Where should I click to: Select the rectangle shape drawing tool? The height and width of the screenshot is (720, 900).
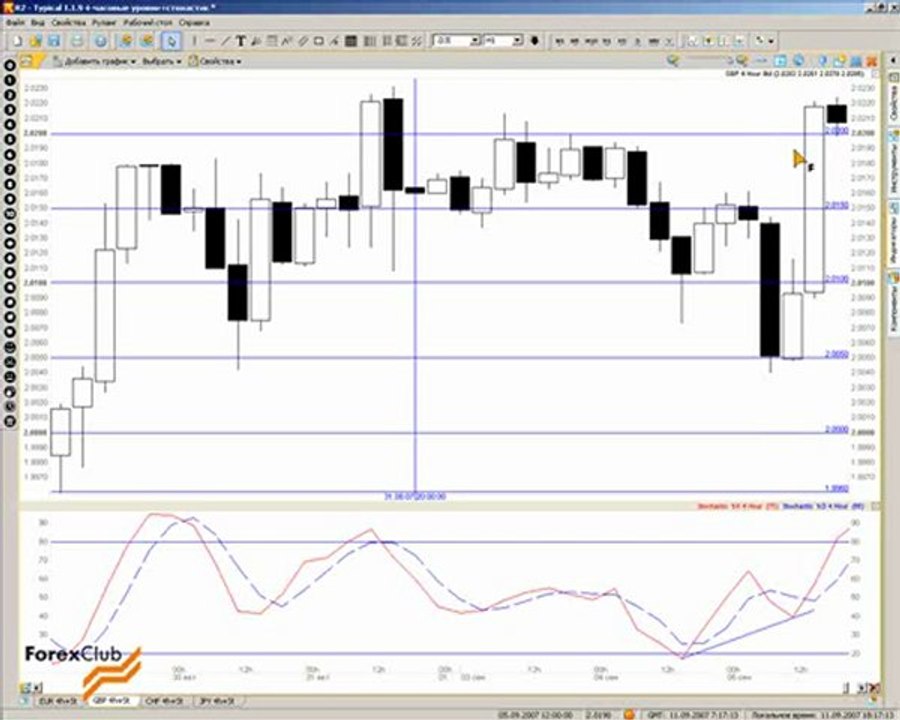(x=319, y=41)
